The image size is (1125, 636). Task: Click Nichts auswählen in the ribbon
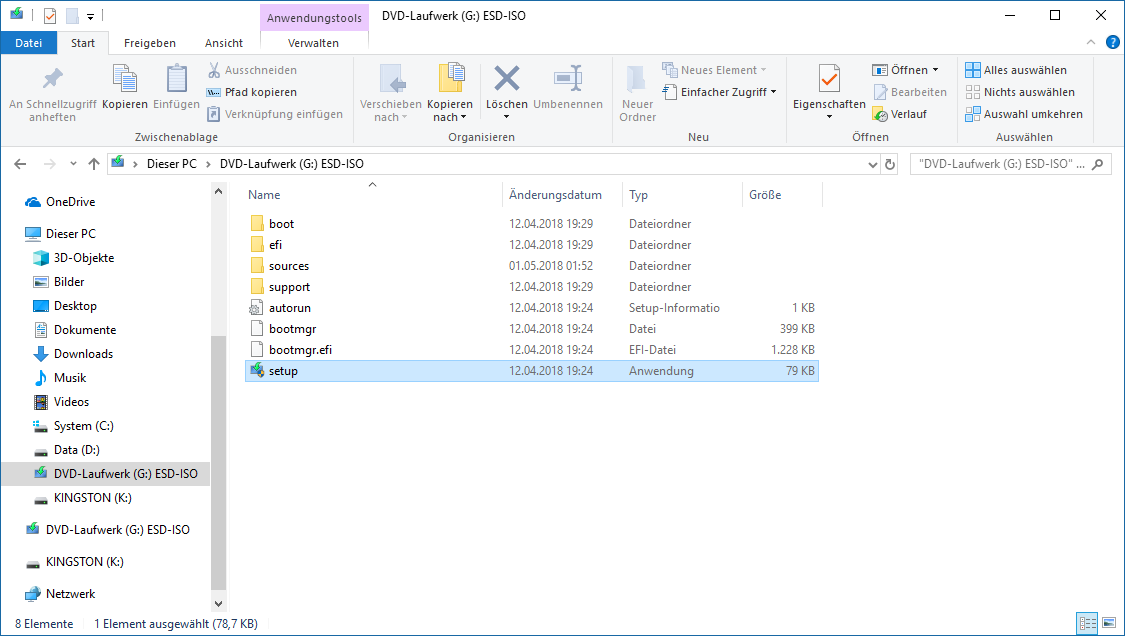point(1020,92)
